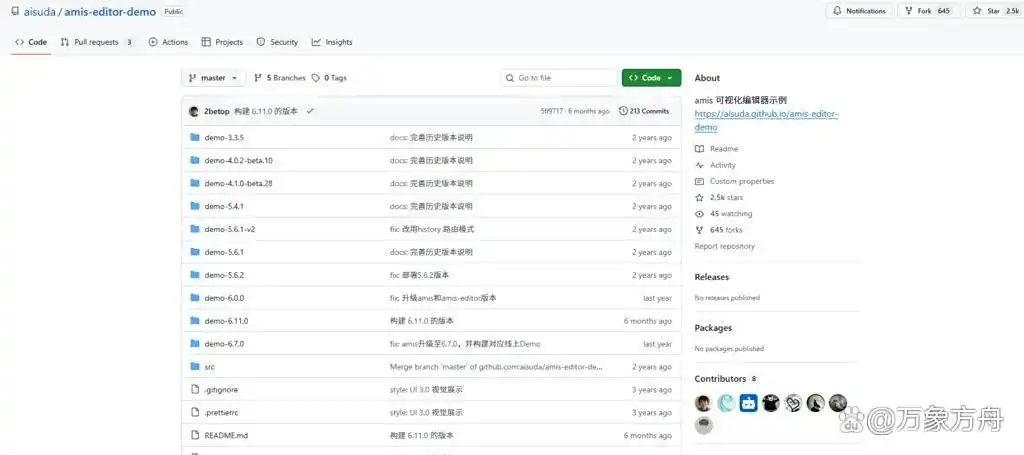Star the repository
This screenshot has width=1024, height=455.
(x=995, y=11)
